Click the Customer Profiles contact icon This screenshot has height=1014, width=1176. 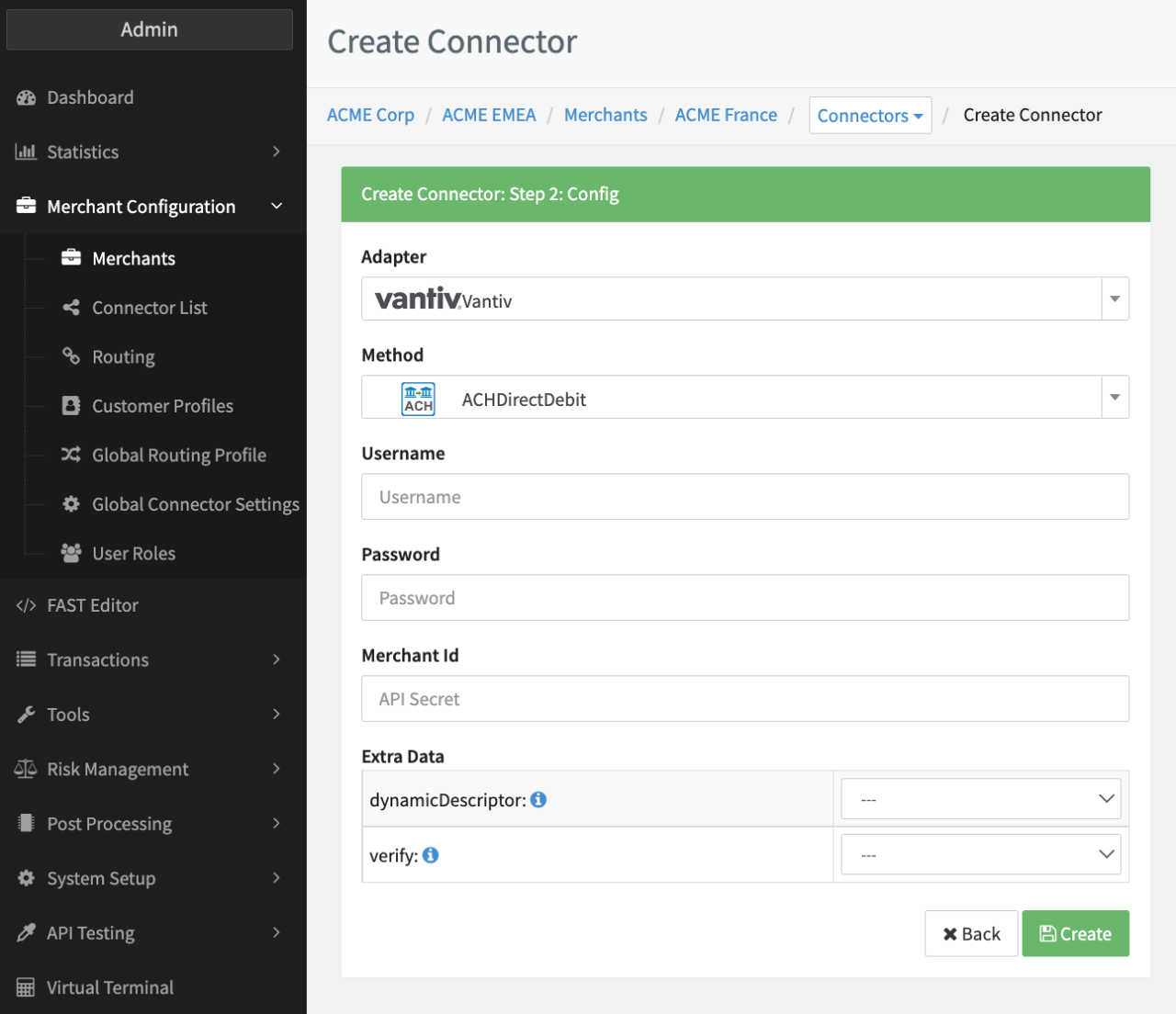(x=71, y=405)
